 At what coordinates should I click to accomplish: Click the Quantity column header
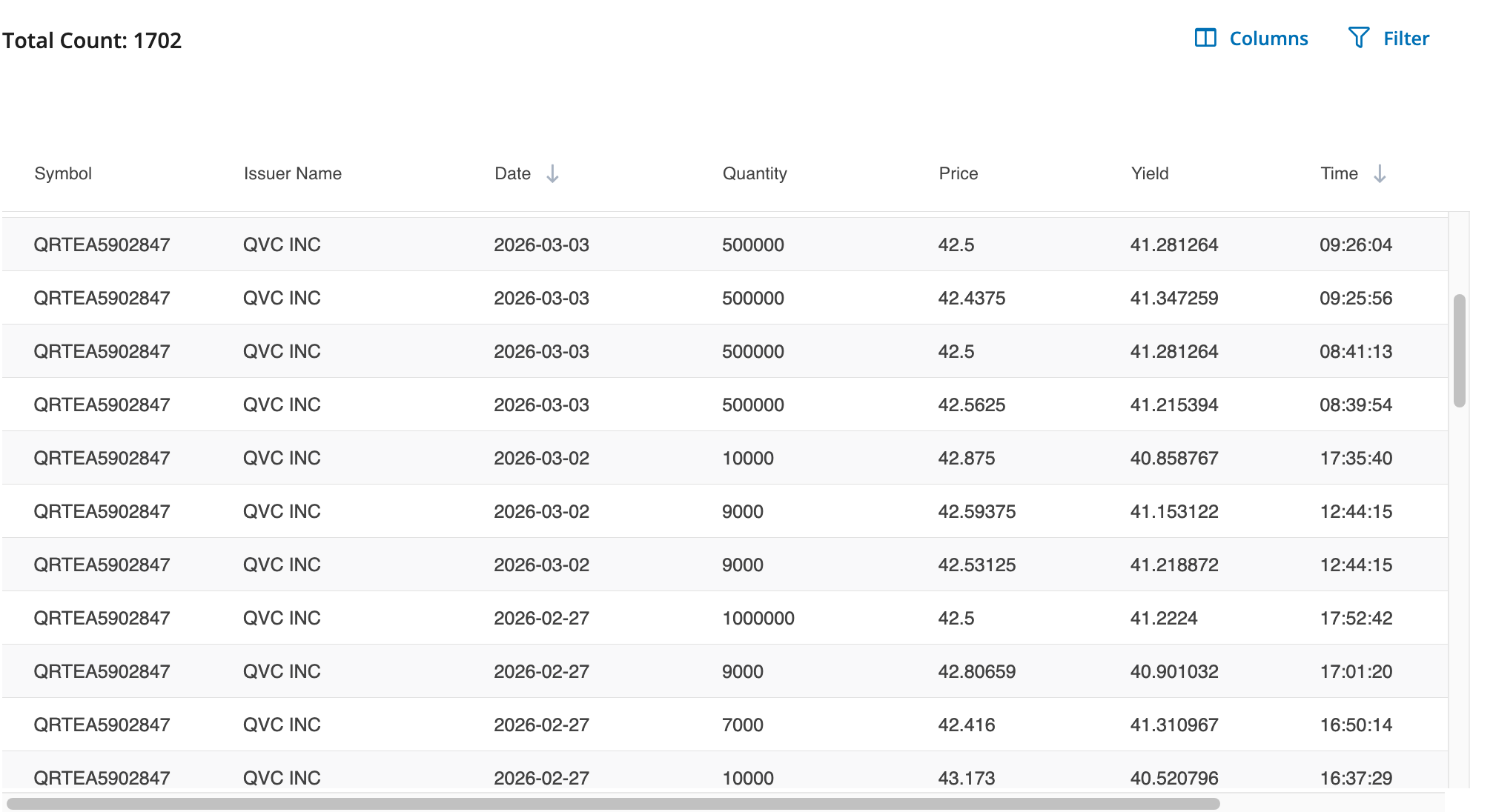click(x=755, y=173)
